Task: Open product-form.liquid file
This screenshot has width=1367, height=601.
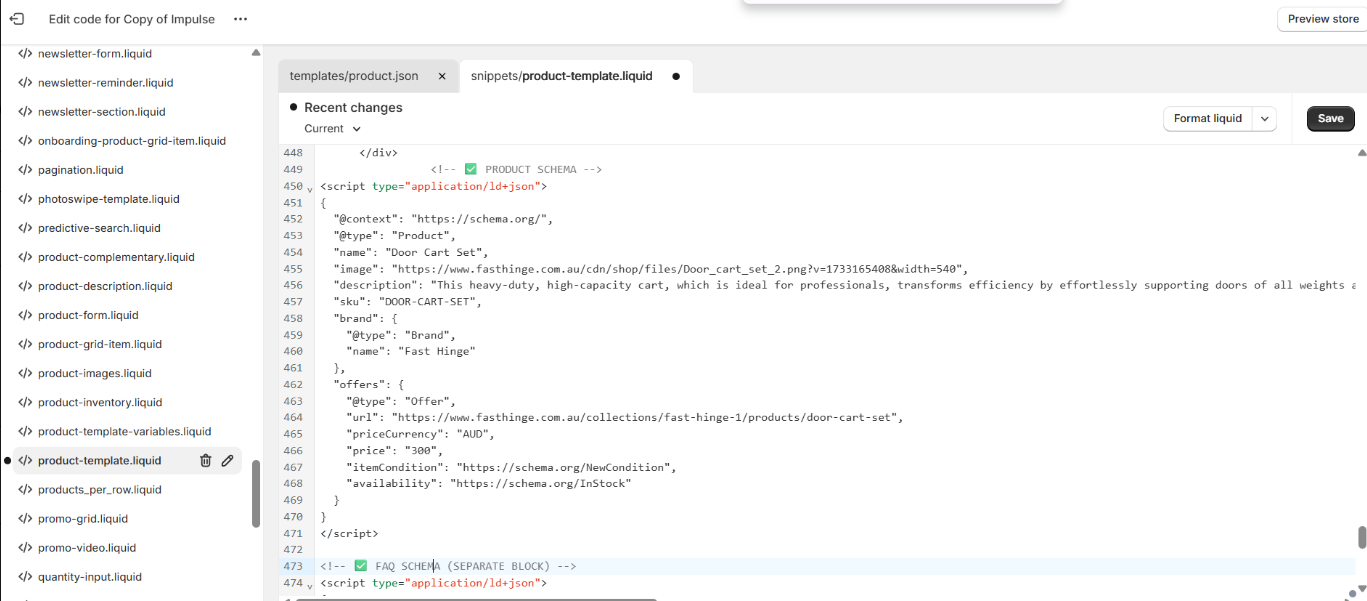Action: pyautogui.click(x=88, y=315)
